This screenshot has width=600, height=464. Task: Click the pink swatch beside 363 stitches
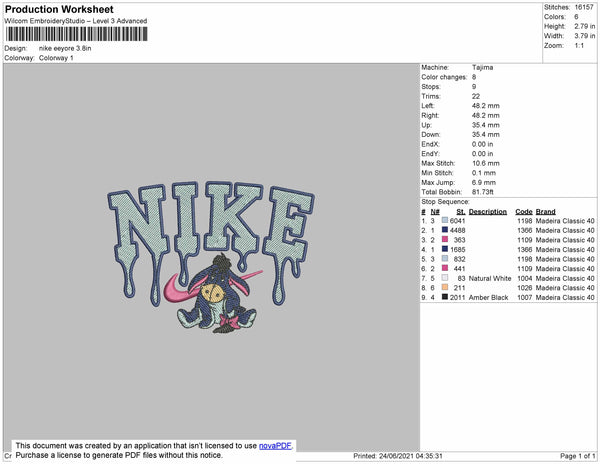click(x=445, y=239)
